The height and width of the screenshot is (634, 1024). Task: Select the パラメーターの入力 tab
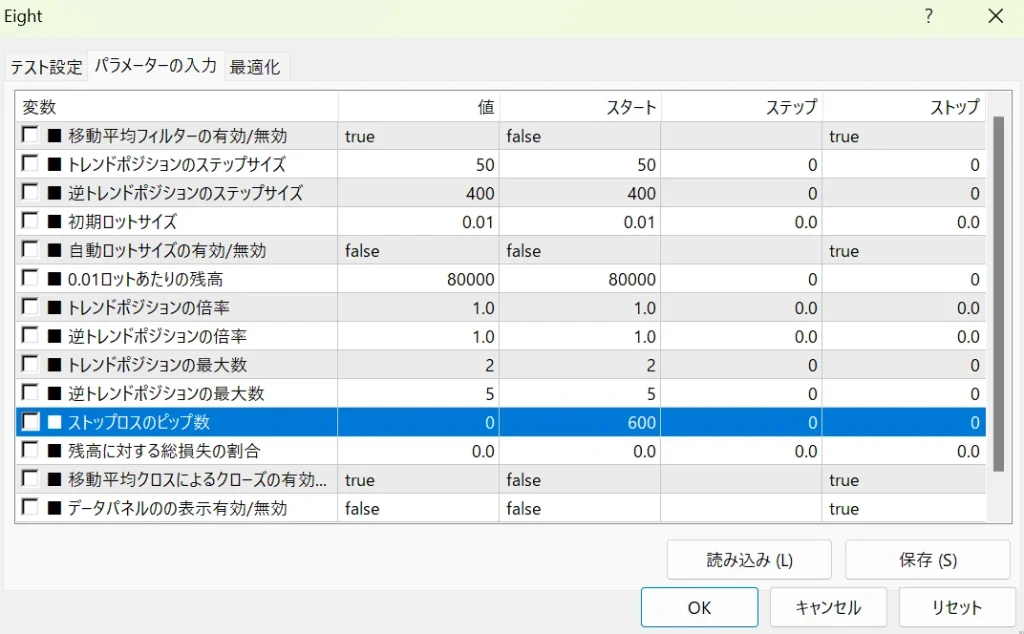pos(155,66)
